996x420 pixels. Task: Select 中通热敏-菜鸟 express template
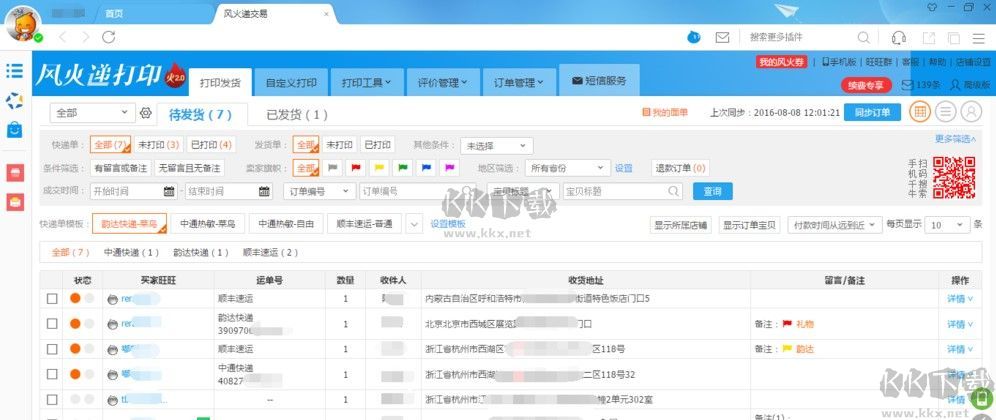tap(208, 224)
